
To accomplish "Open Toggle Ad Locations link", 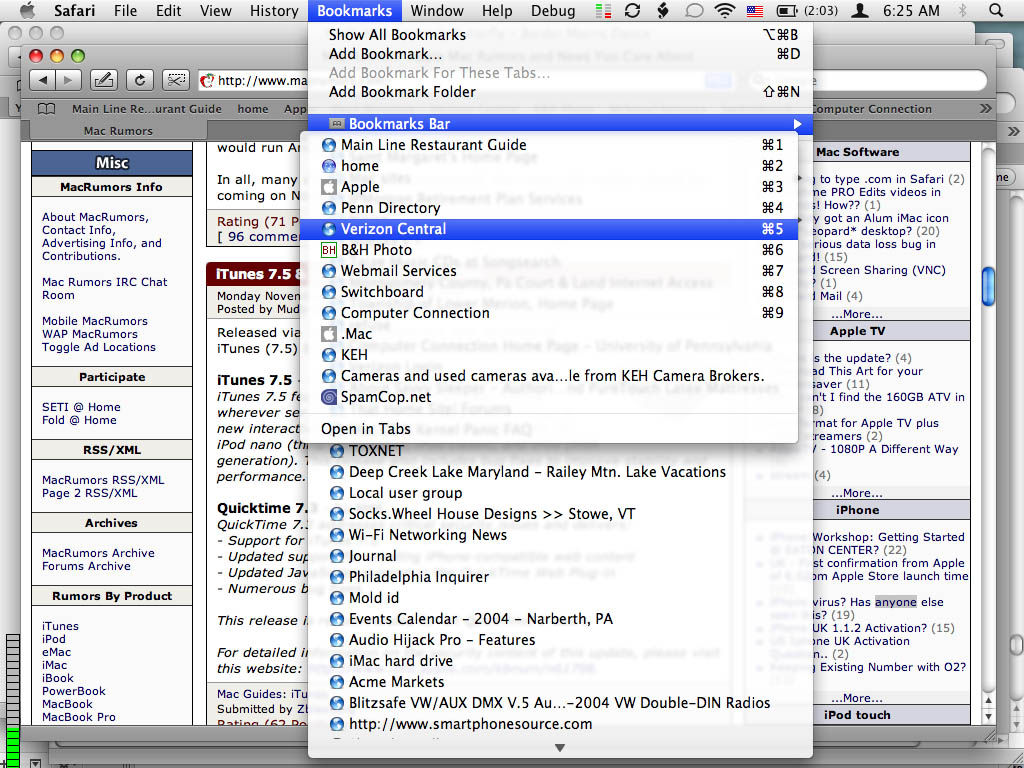I will (99, 347).
